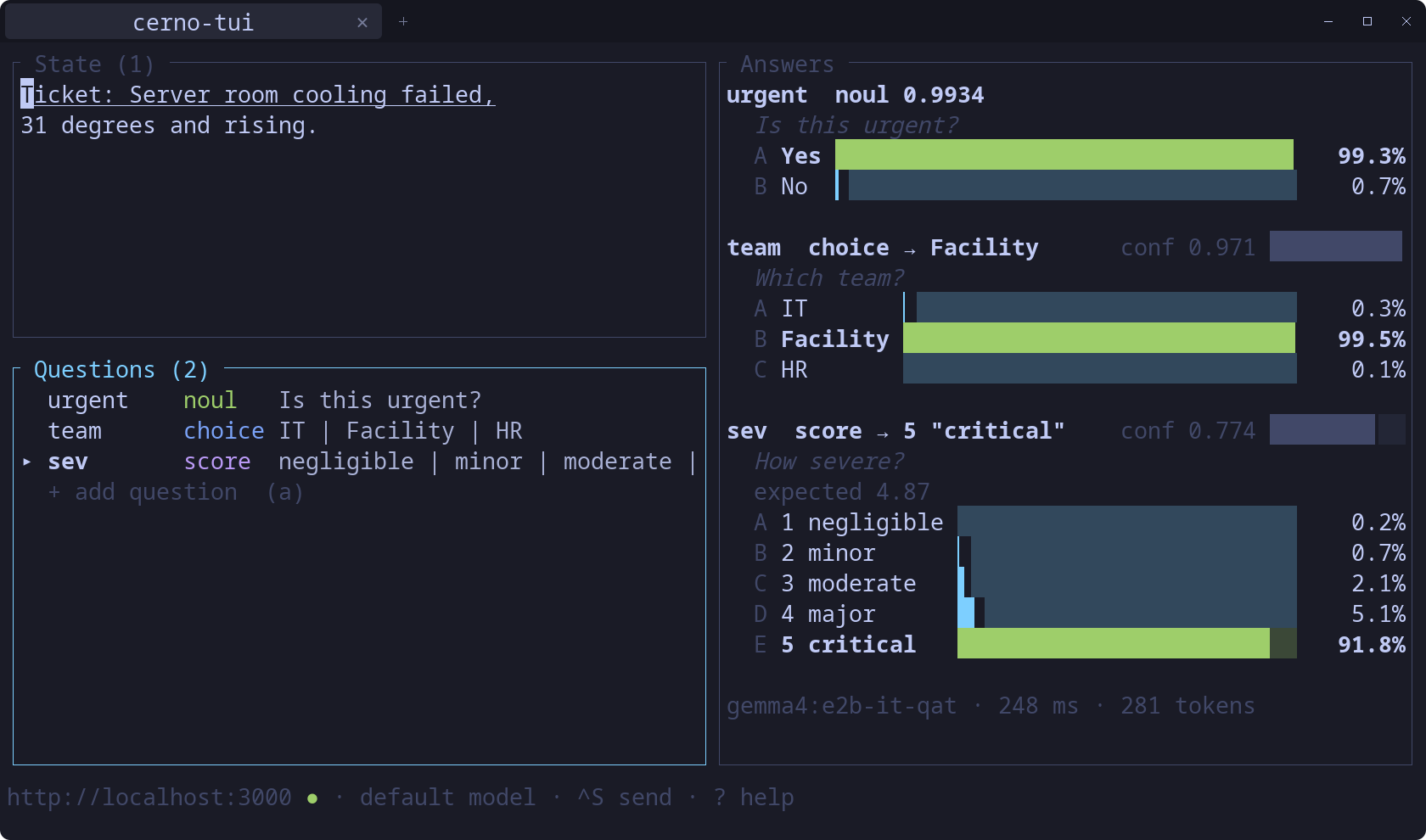Click the 'choice' type in team row
Screen dimensions: 1426x840
click(x=224, y=431)
